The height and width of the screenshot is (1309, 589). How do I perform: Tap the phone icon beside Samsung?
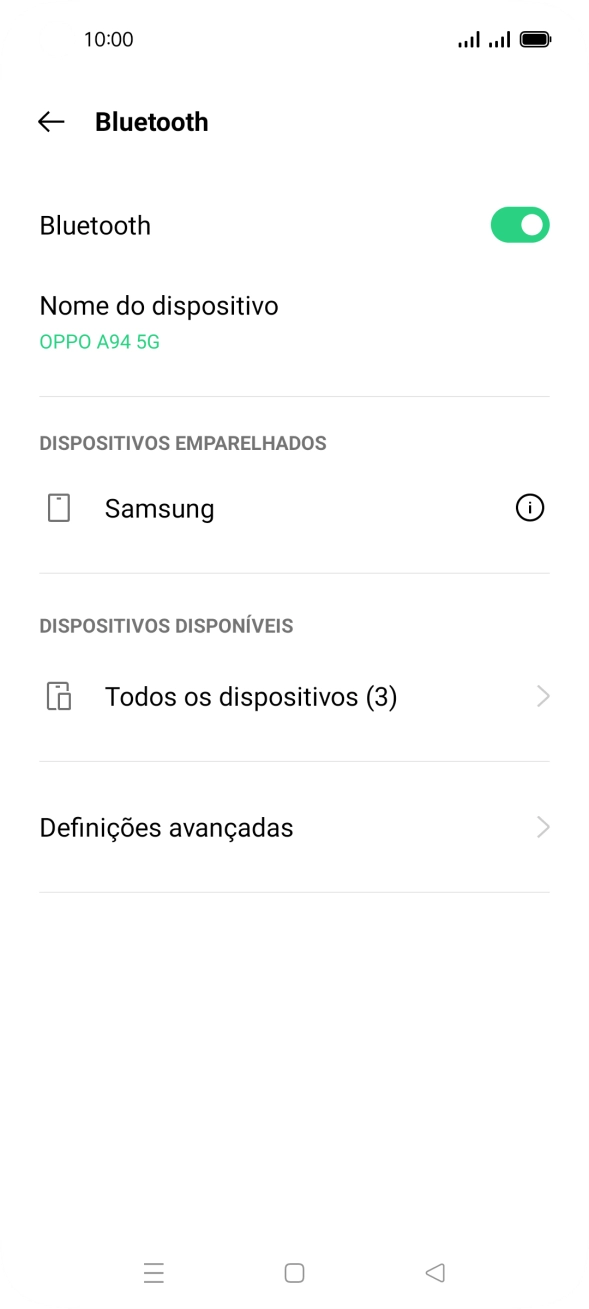60,508
